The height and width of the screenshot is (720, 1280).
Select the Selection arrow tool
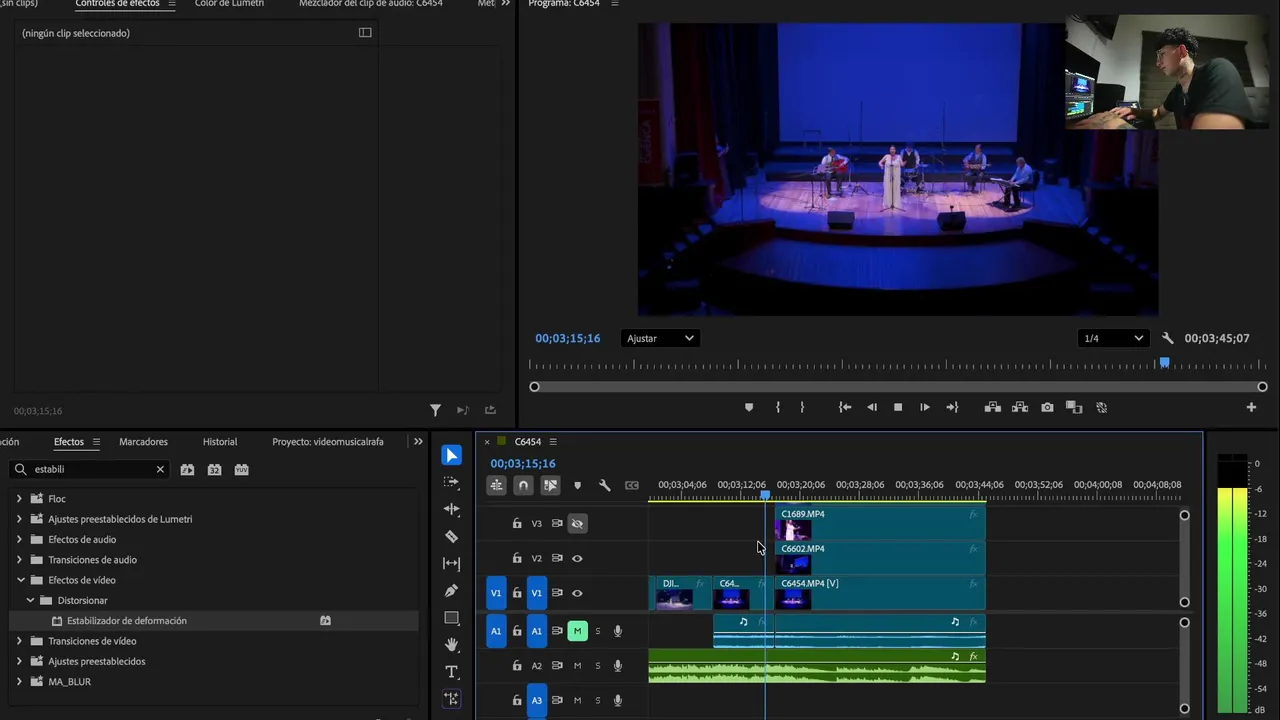point(452,456)
